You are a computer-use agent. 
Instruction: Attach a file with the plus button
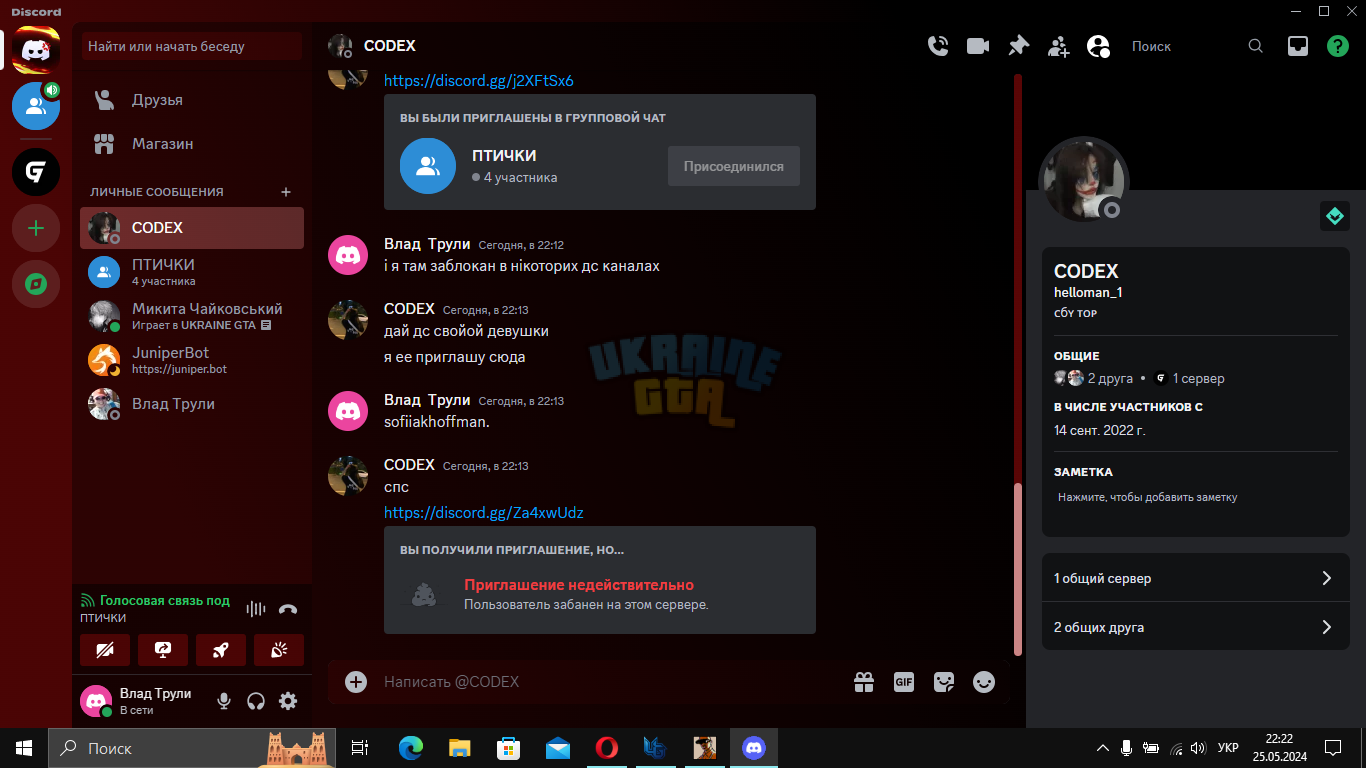coord(356,682)
